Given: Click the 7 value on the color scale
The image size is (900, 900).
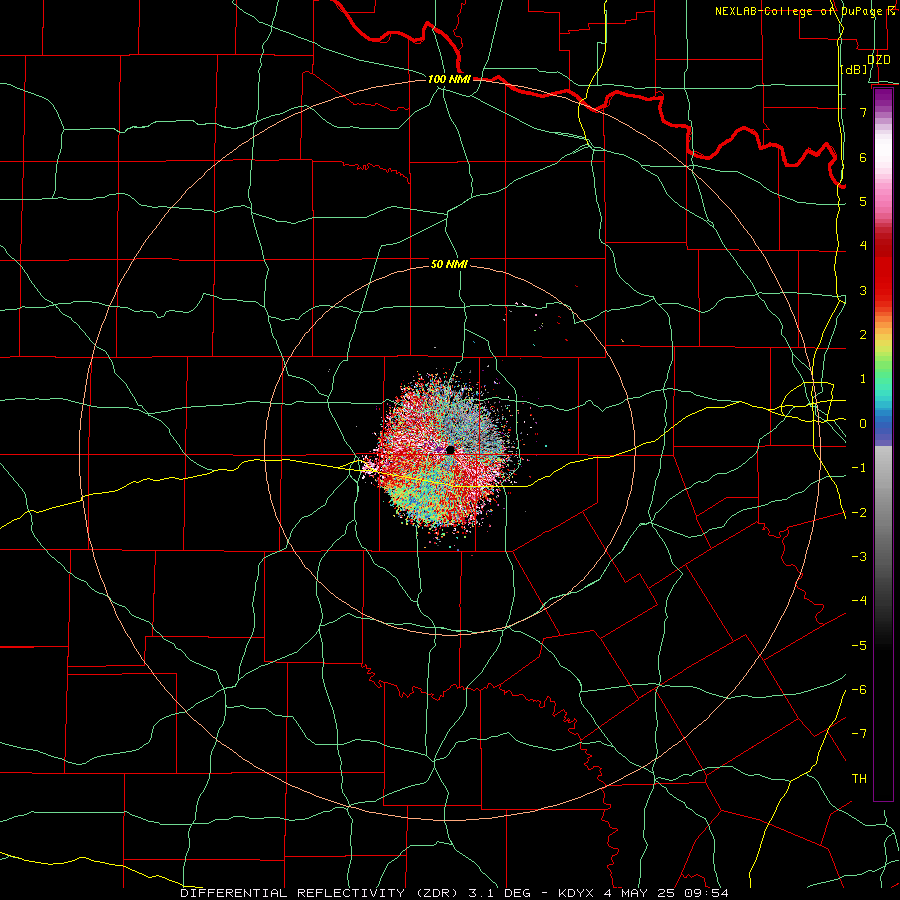Looking at the screenshot, I should coord(863,112).
